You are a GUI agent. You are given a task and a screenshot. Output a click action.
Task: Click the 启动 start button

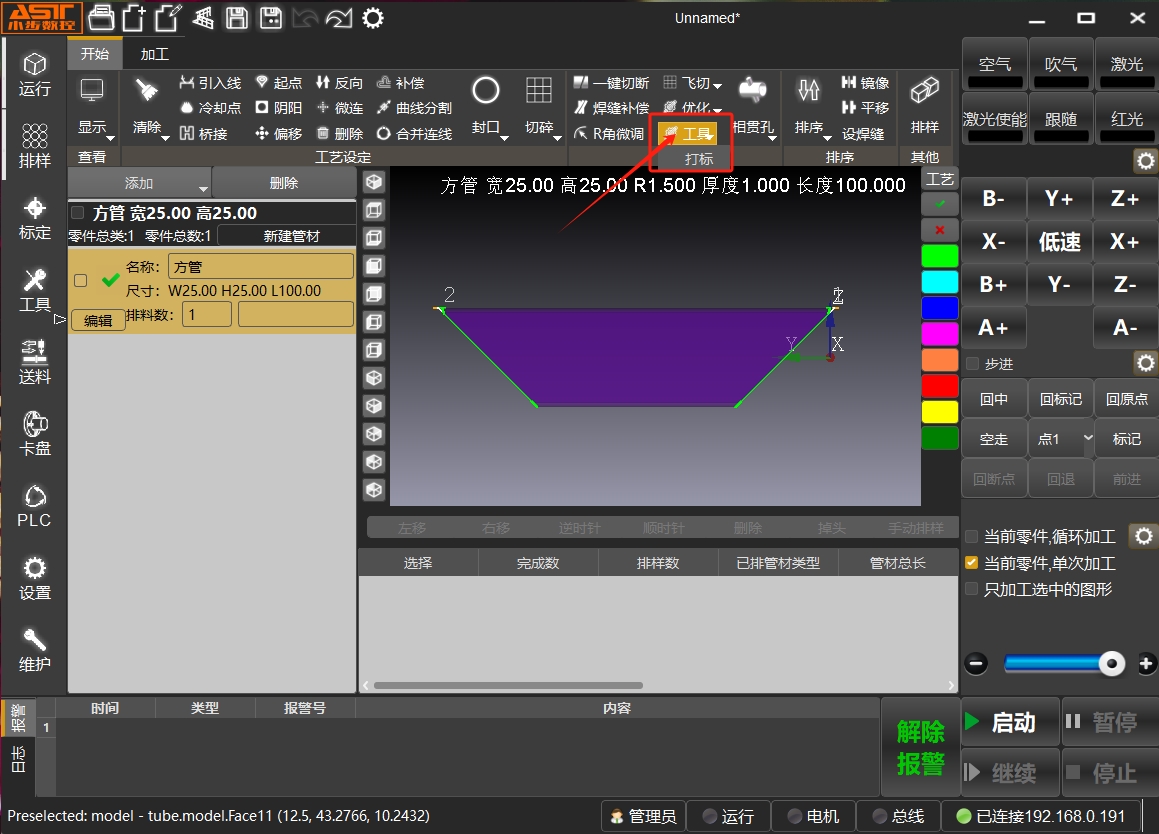coord(1010,722)
